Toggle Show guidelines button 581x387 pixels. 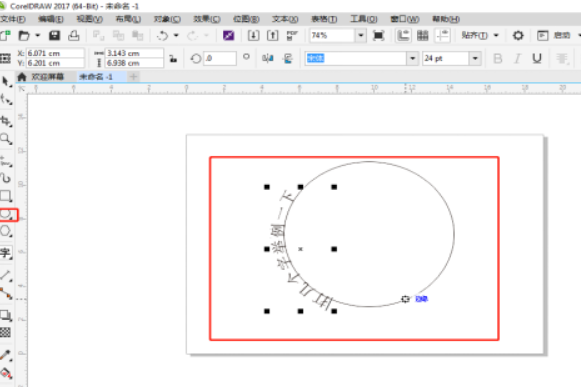pos(442,36)
